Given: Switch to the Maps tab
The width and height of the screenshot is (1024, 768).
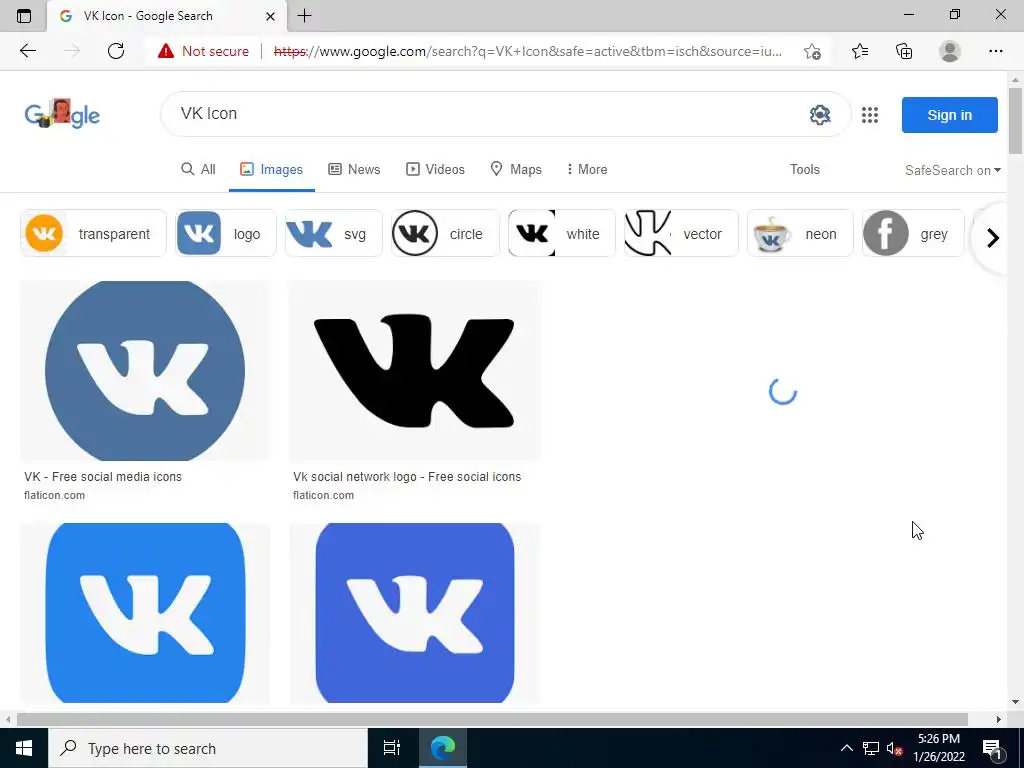Looking at the screenshot, I should pos(516,169).
